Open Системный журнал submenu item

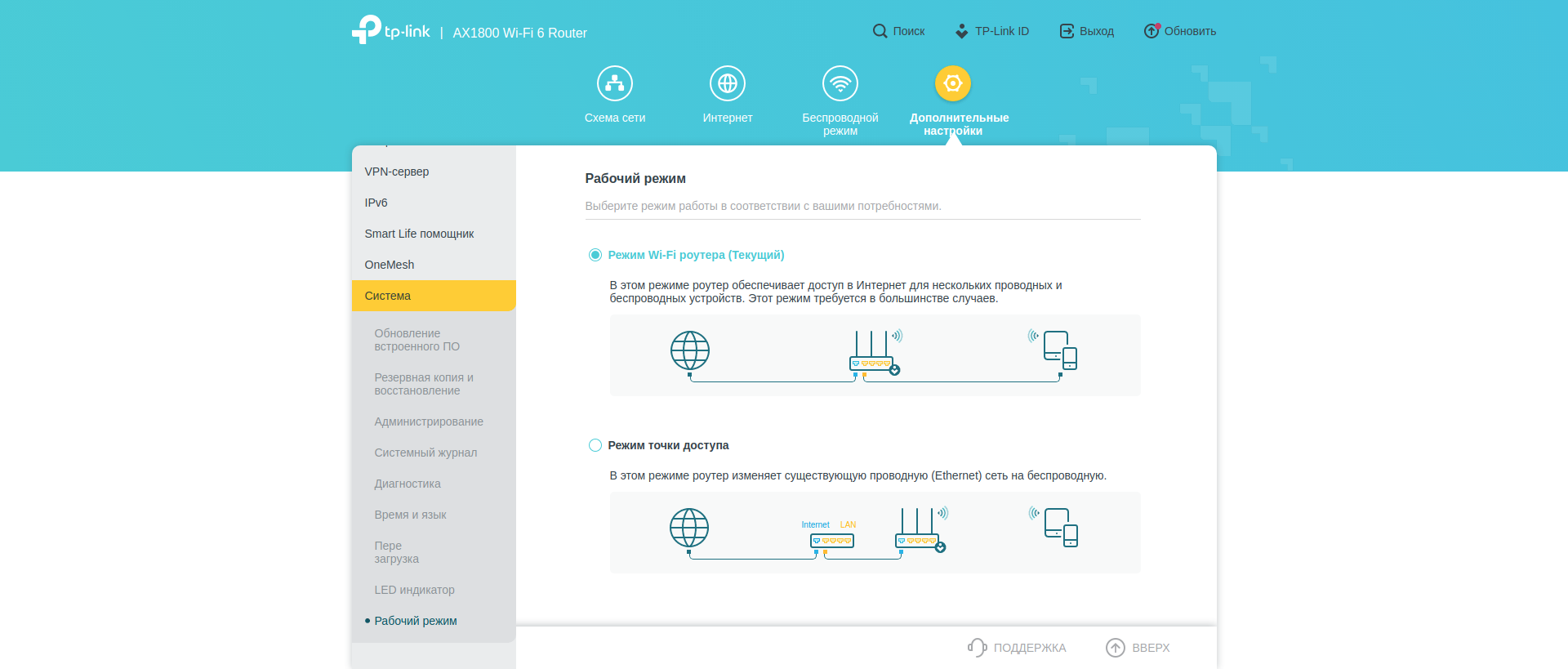click(425, 453)
